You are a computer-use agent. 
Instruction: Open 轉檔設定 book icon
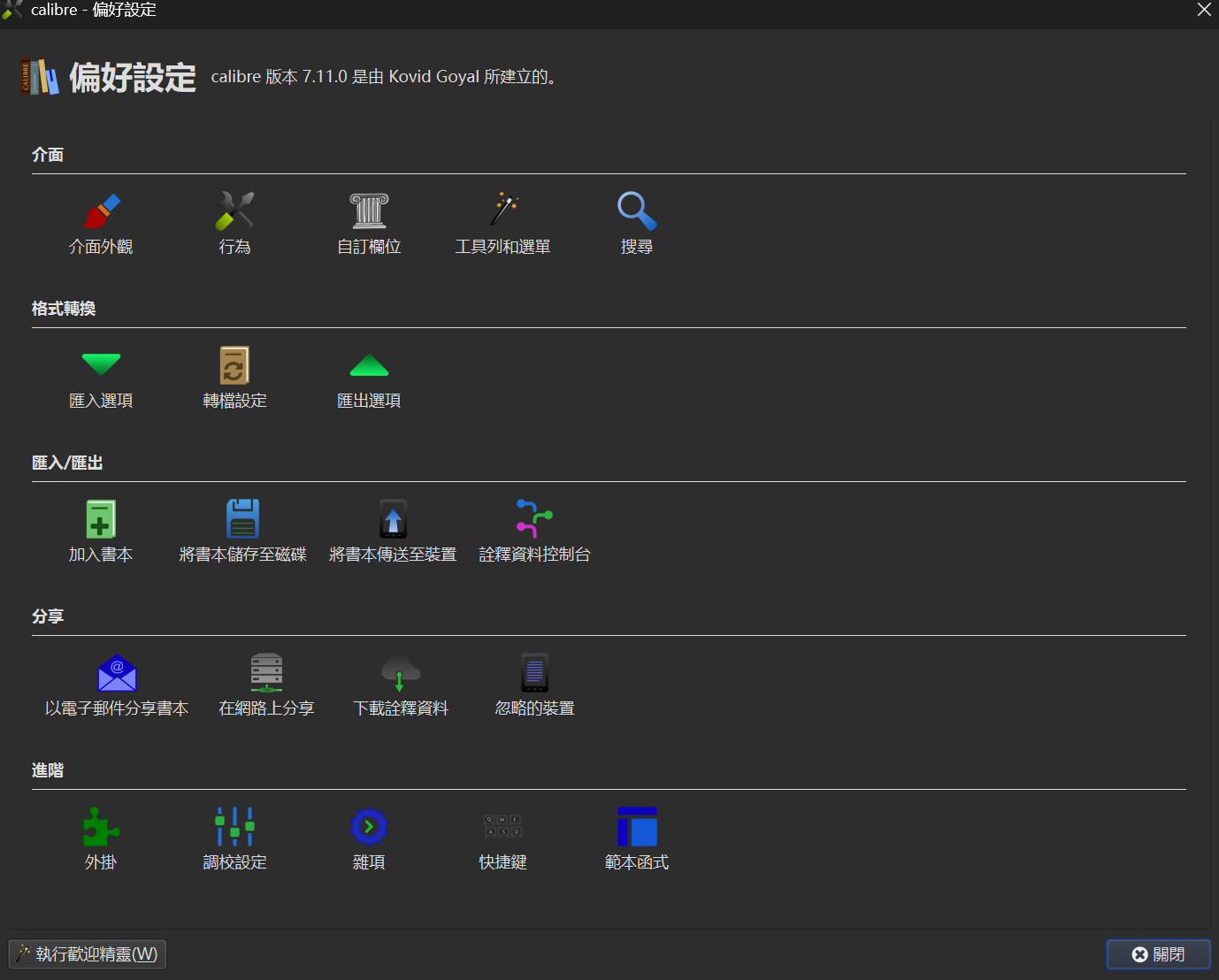(x=234, y=364)
